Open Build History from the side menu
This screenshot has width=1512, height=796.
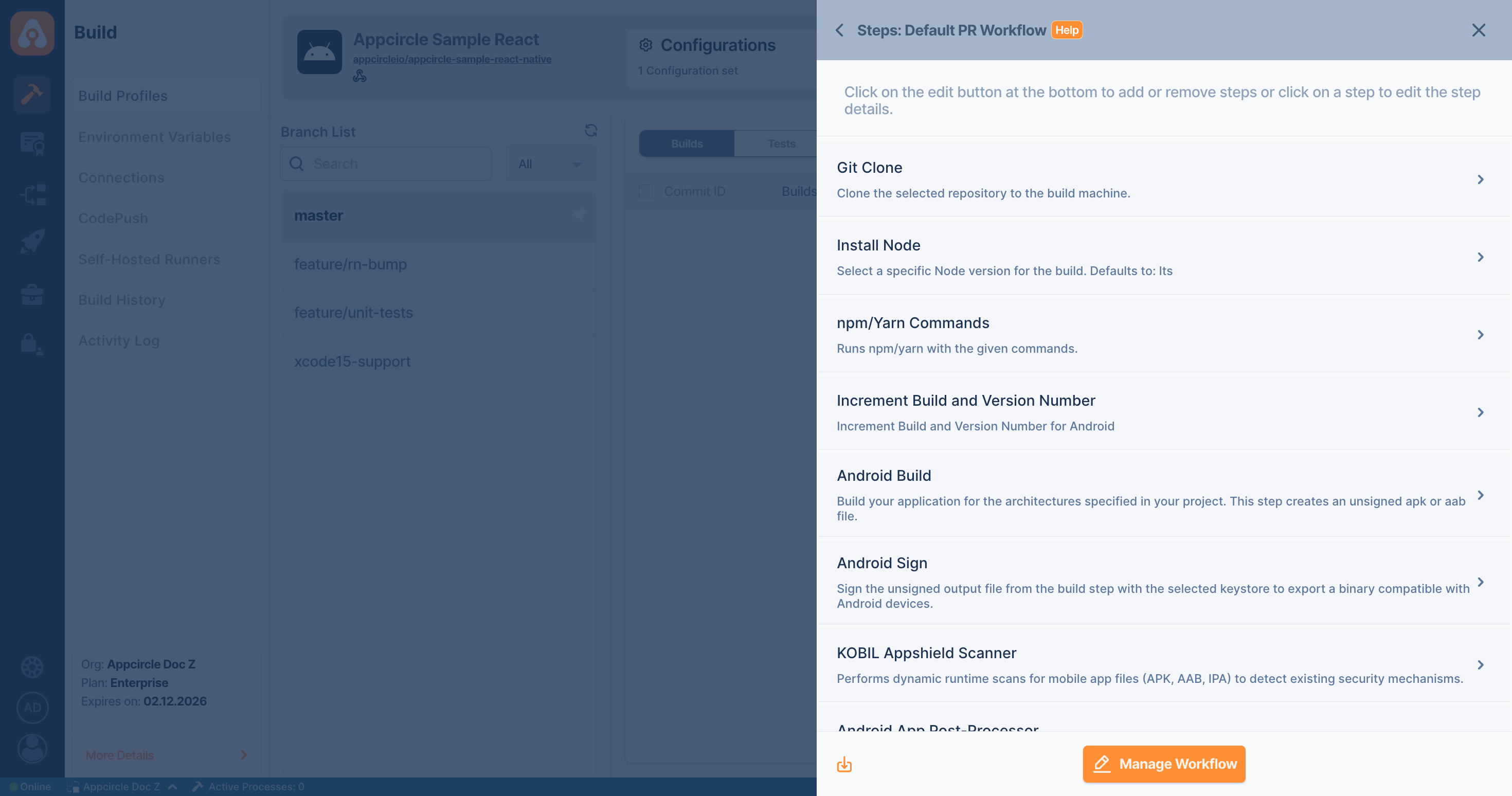[x=122, y=299]
